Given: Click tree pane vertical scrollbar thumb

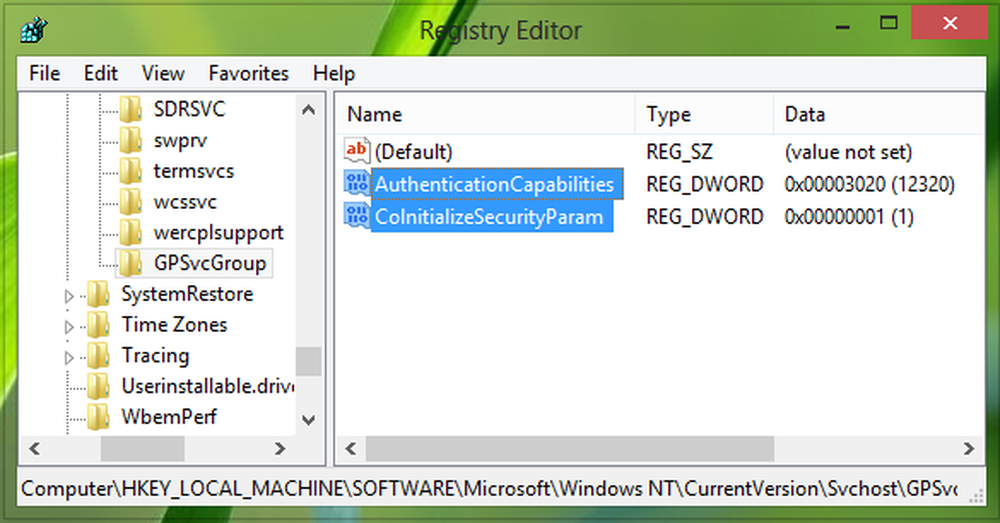Looking at the screenshot, I should [x=309, y=361].
